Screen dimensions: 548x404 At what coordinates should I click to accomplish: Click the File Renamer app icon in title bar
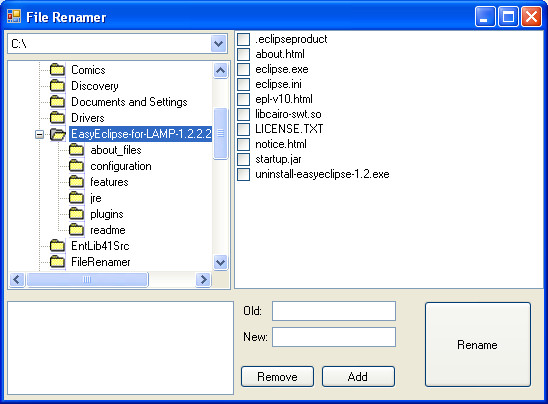click(14, 16)
